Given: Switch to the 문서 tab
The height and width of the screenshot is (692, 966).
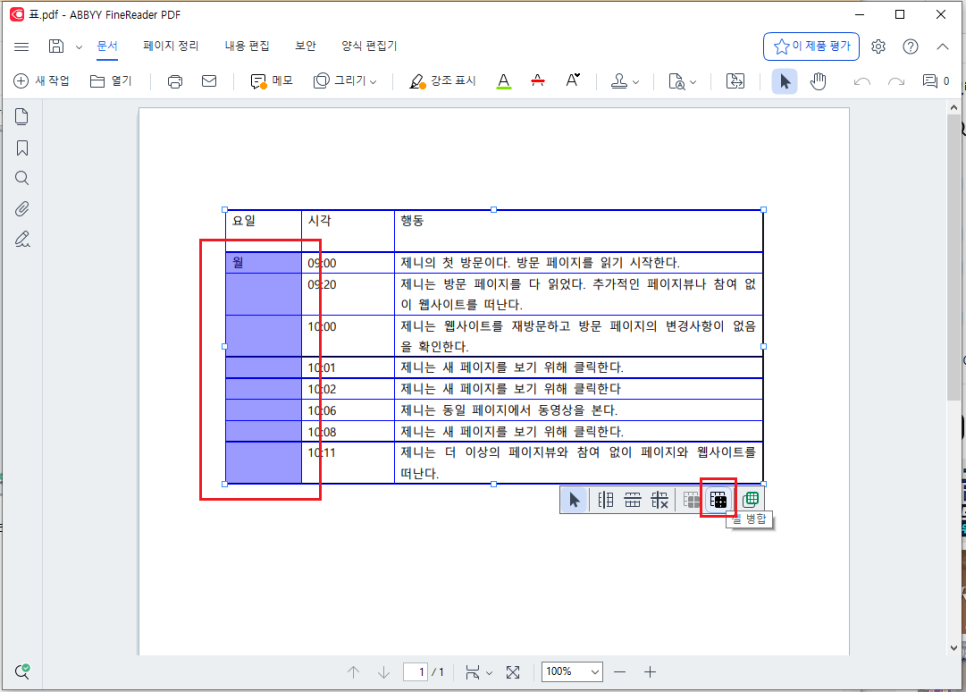Looking at the screenshot, I should click(x=107, y=46).
